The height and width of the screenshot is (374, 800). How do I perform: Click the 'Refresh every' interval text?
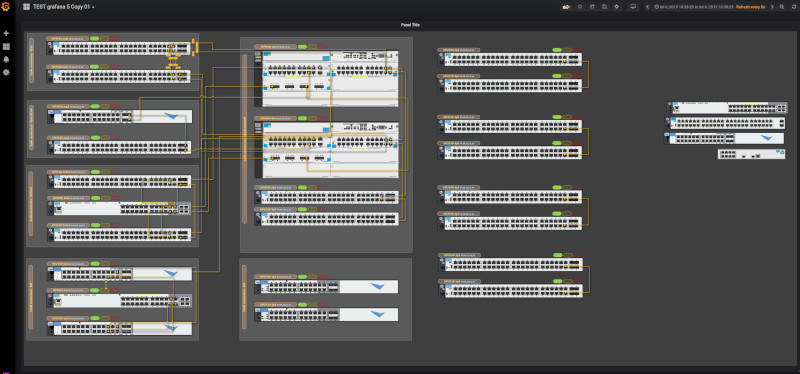(x=751, y=7)
